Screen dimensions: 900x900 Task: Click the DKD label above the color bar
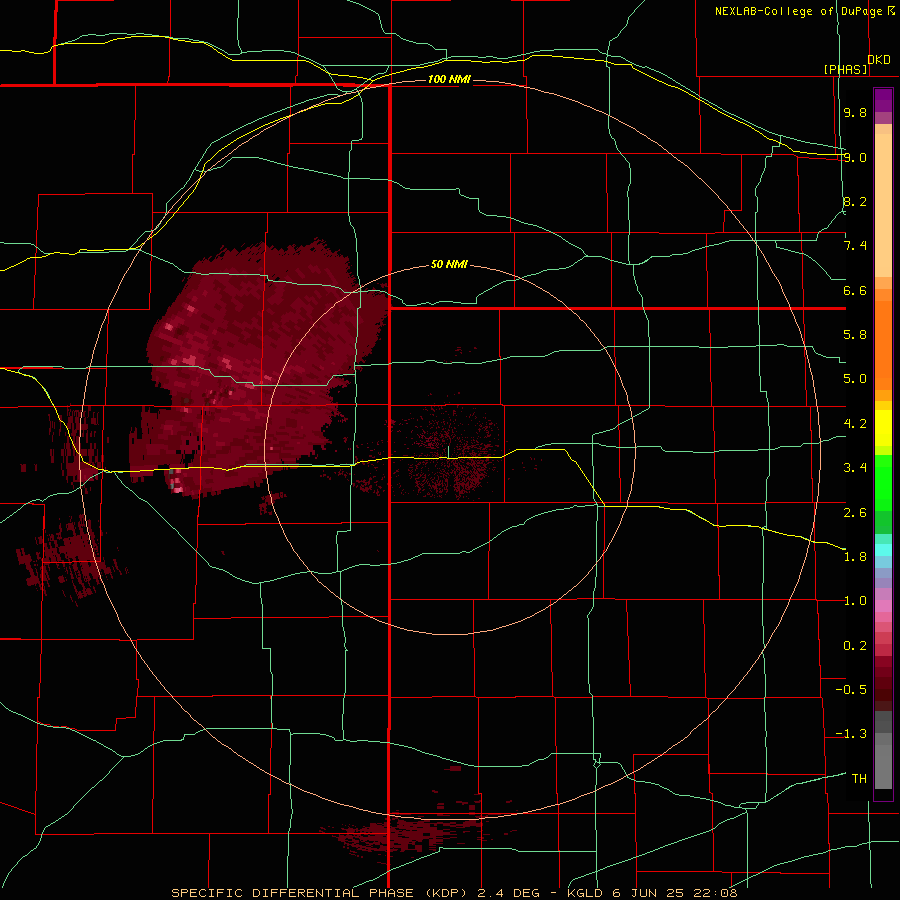pos(879,60)
